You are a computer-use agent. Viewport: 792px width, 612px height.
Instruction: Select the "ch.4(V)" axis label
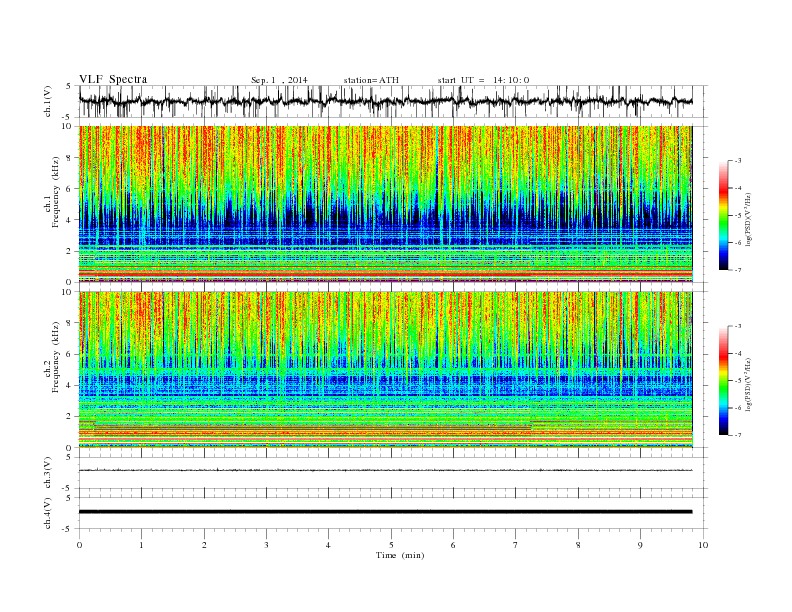pos(47,513)
